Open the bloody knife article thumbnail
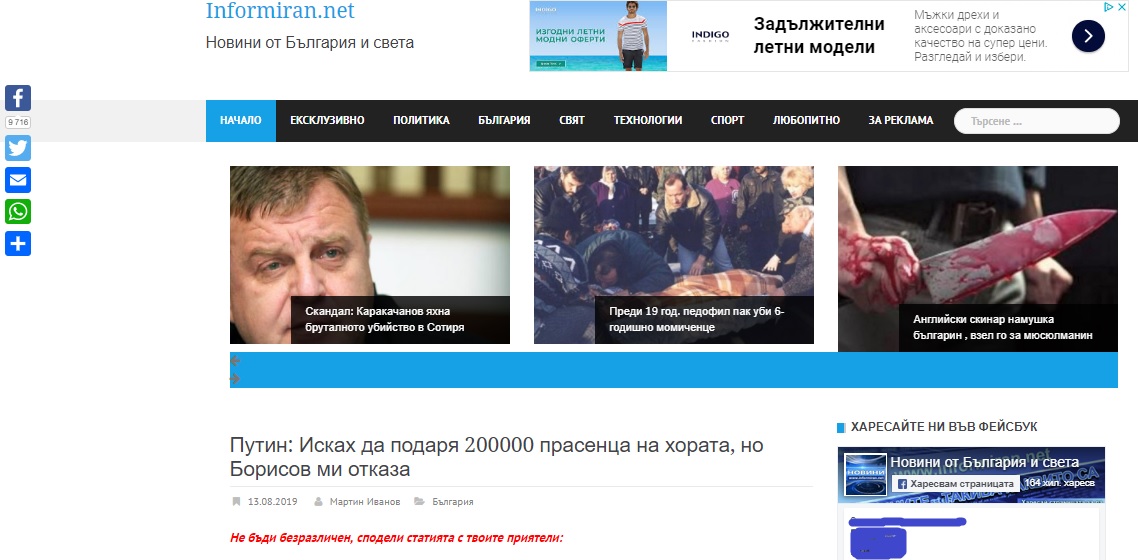 pos(978,259)
